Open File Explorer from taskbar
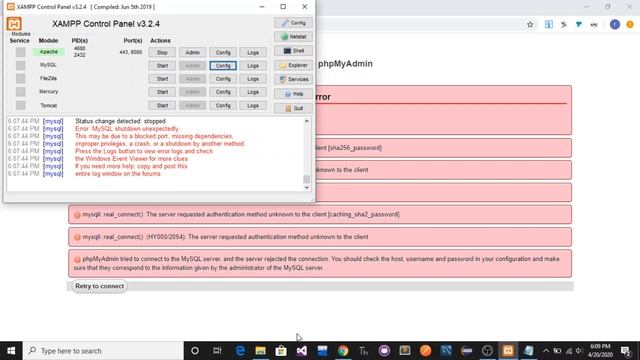This screenshot has width=640, height=360. [x=260, y=351]
